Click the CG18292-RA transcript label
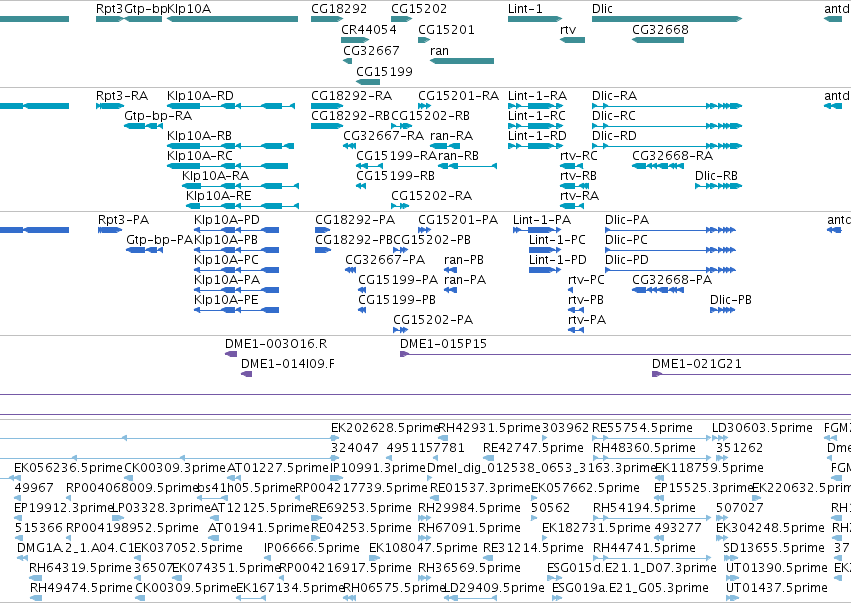This screenshot has width=851, height=603. (x=352, y=96)
